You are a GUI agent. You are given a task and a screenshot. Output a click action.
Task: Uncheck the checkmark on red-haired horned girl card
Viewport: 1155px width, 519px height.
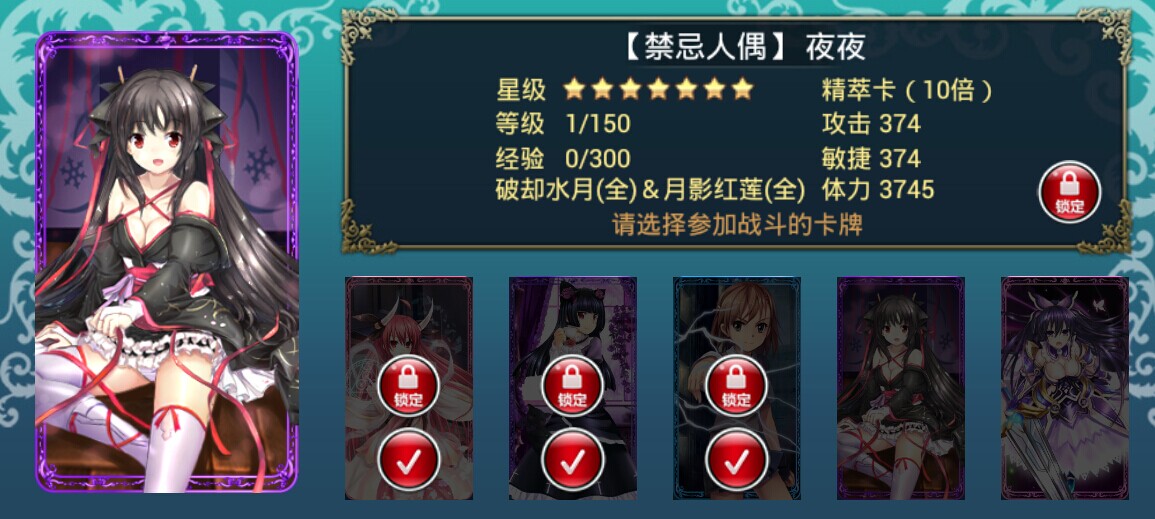[x=409, y=459]
